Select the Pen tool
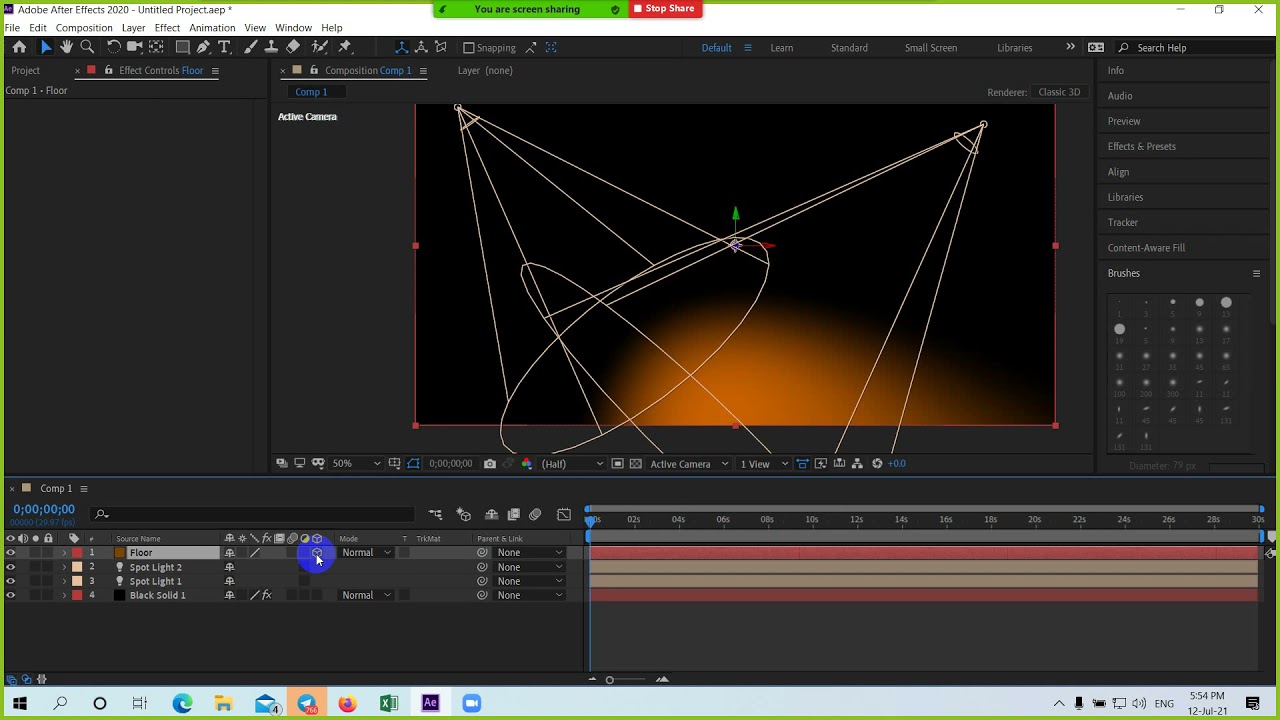1280x720 pixels. pos(203,47)
